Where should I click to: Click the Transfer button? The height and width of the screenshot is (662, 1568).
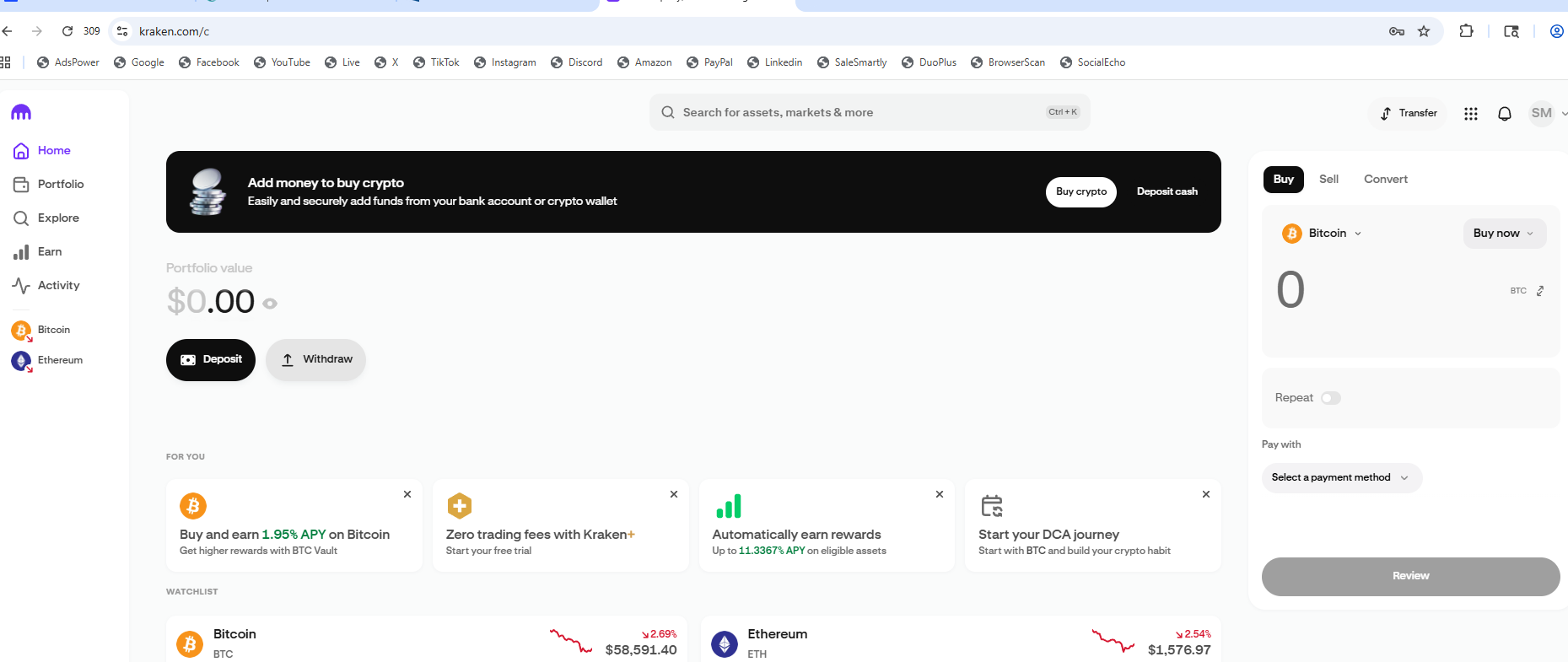pos(1409,113)
